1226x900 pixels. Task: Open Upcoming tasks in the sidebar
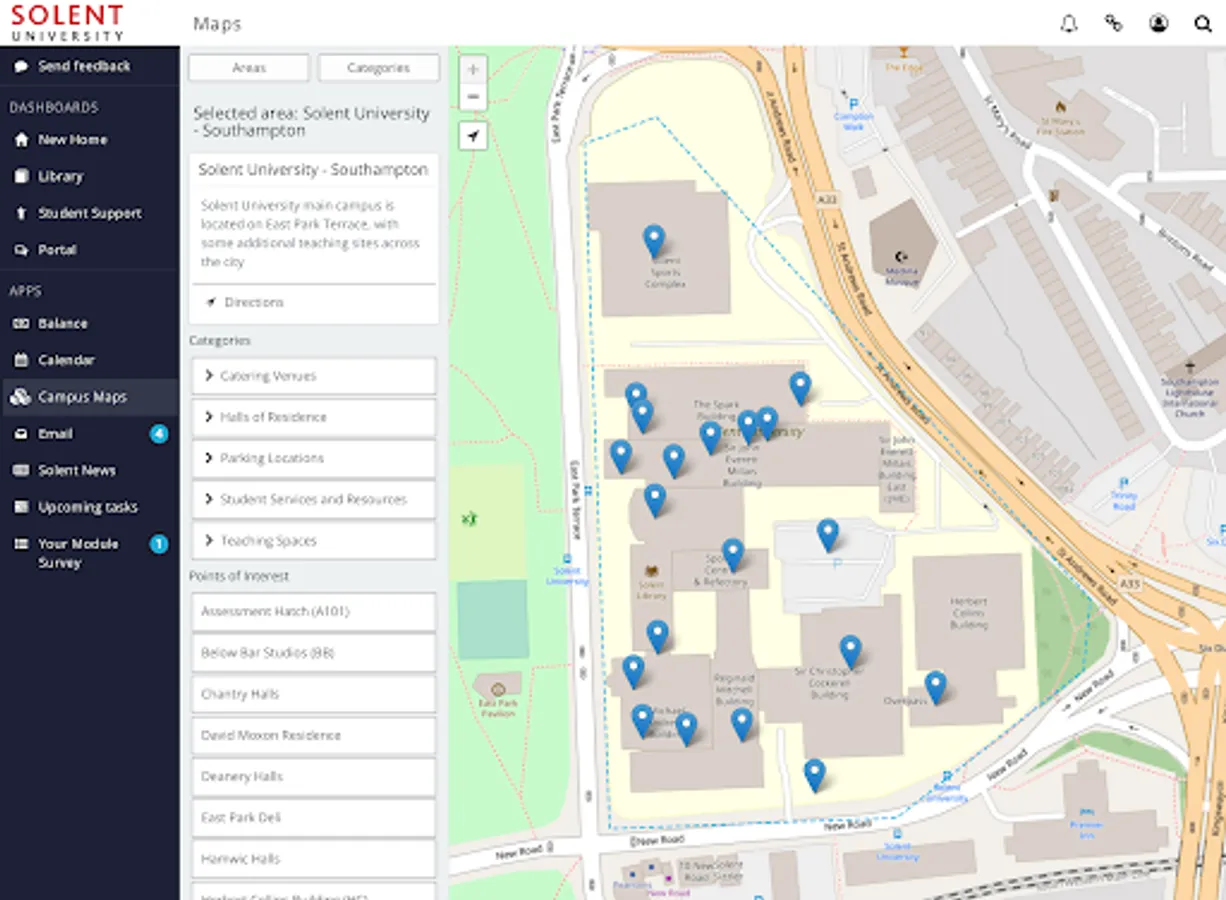(x=90, y=507)
